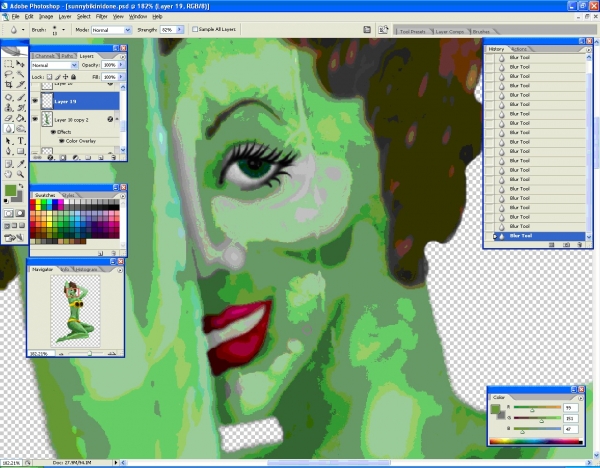The image size is (600, 468).
Task: Toggle lock position
Action: 65,77
